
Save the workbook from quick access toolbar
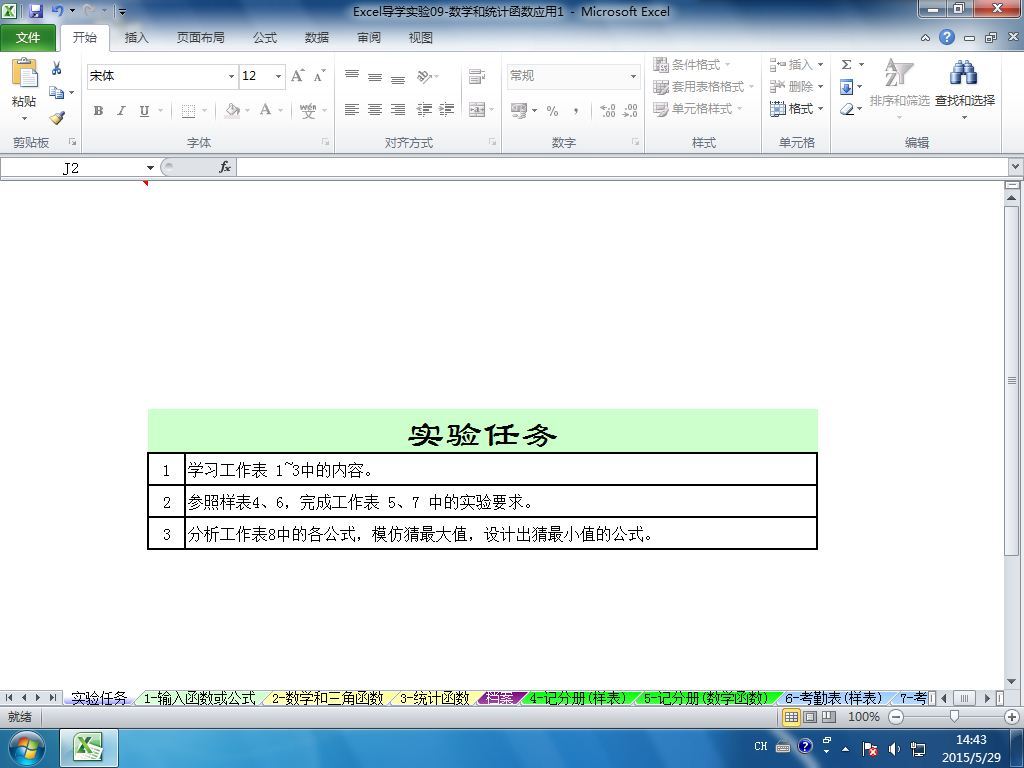coord(35,11)
